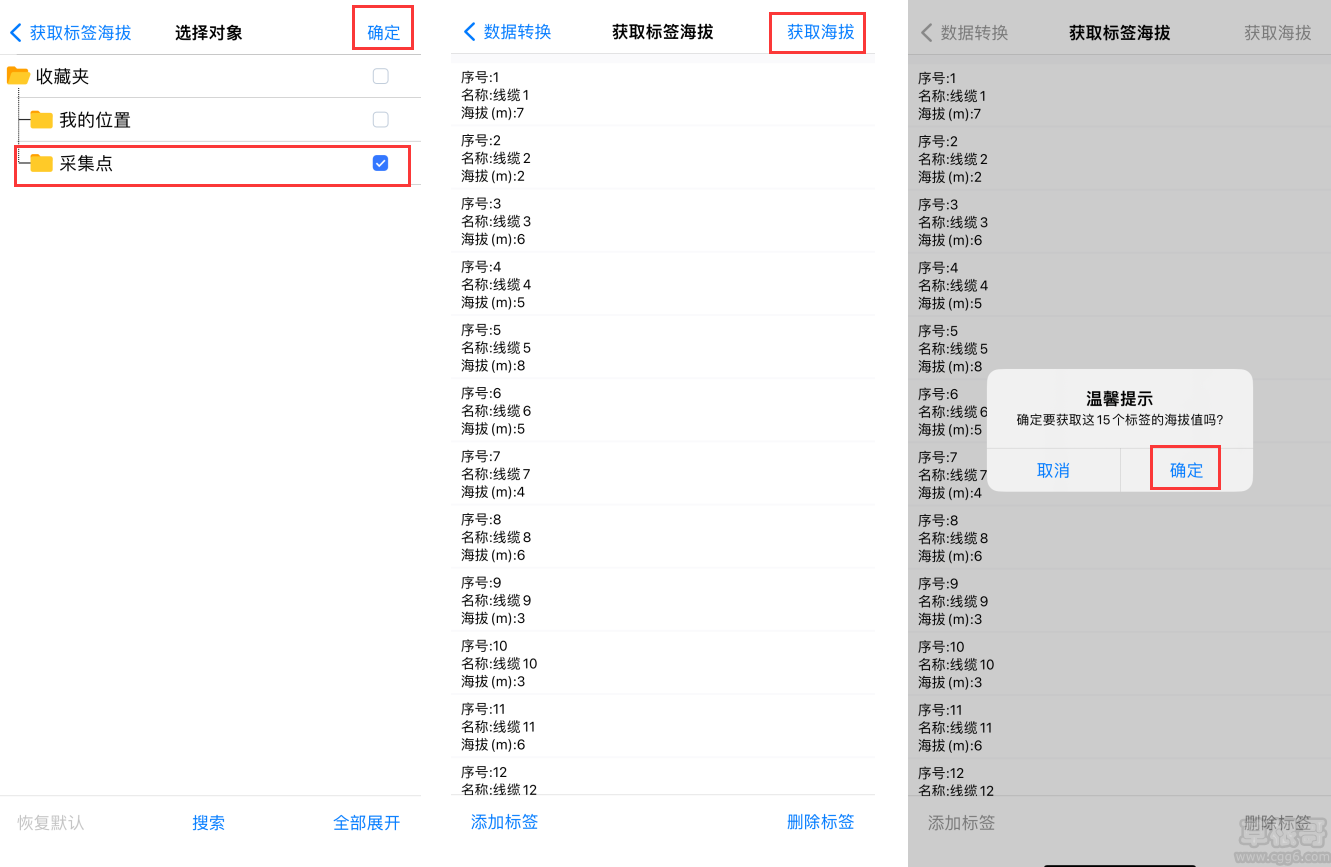Click 海拔(m):8 under 线缆5 in middle list

493,366
